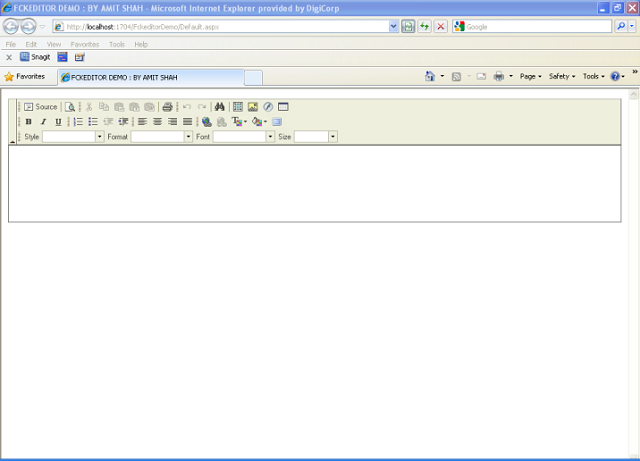This screenshot has height=461, width=640.
Task: Print the editor content via printer icon
Action: click(167, 107)
